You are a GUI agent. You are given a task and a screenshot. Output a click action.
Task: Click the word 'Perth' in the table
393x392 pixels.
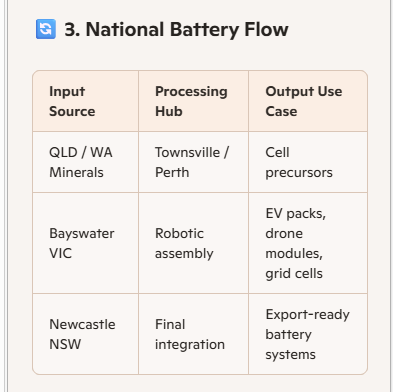click(172, 172)
